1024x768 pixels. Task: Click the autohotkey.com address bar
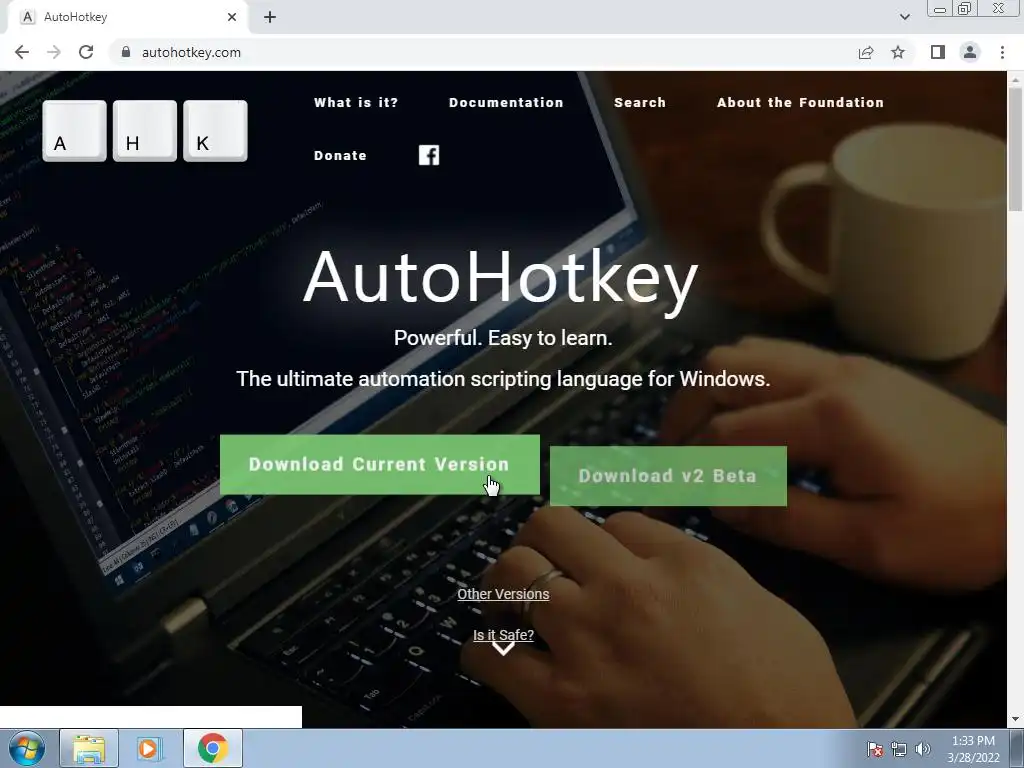483,52
